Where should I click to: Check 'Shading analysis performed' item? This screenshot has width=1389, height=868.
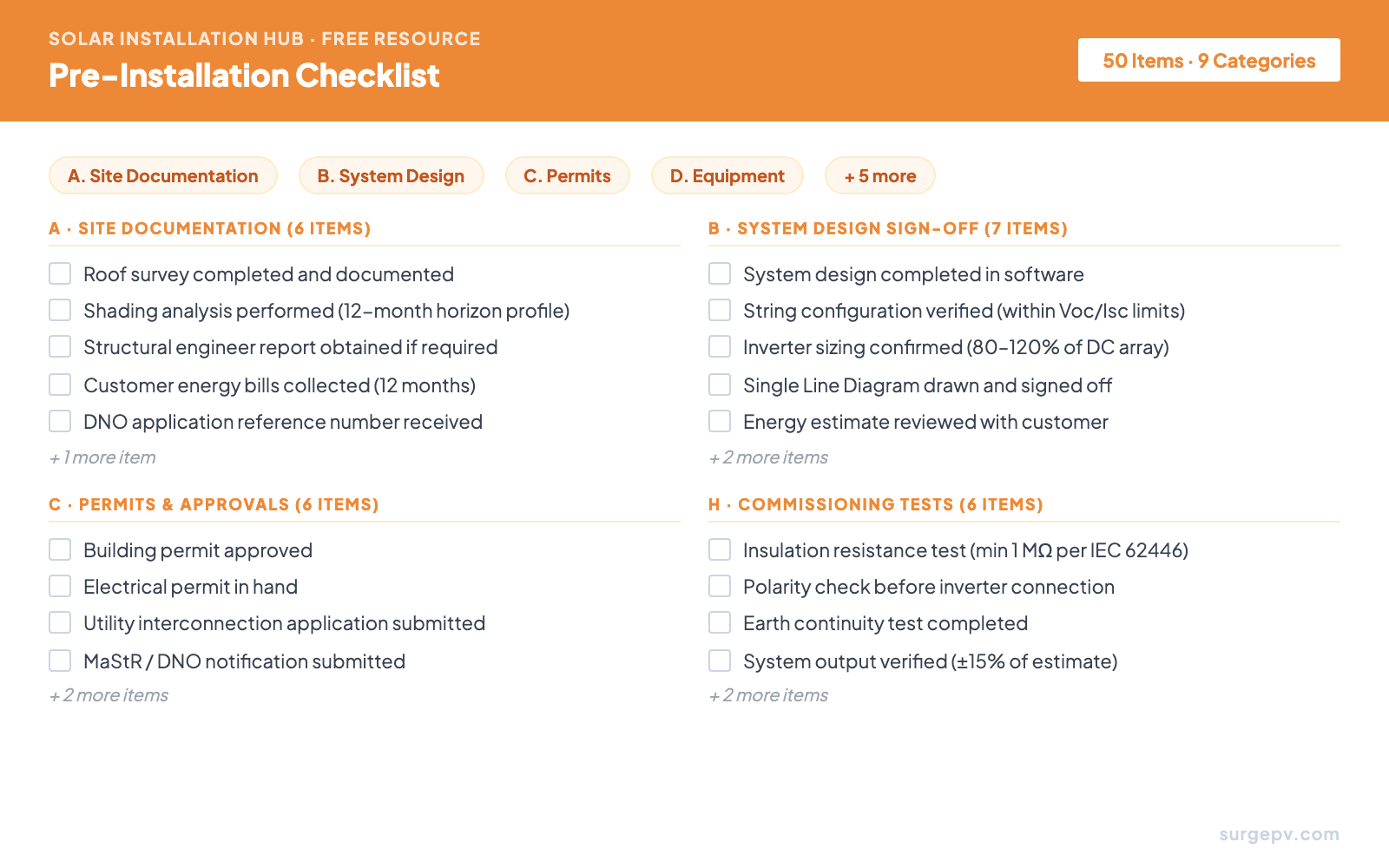coord(60,310)
